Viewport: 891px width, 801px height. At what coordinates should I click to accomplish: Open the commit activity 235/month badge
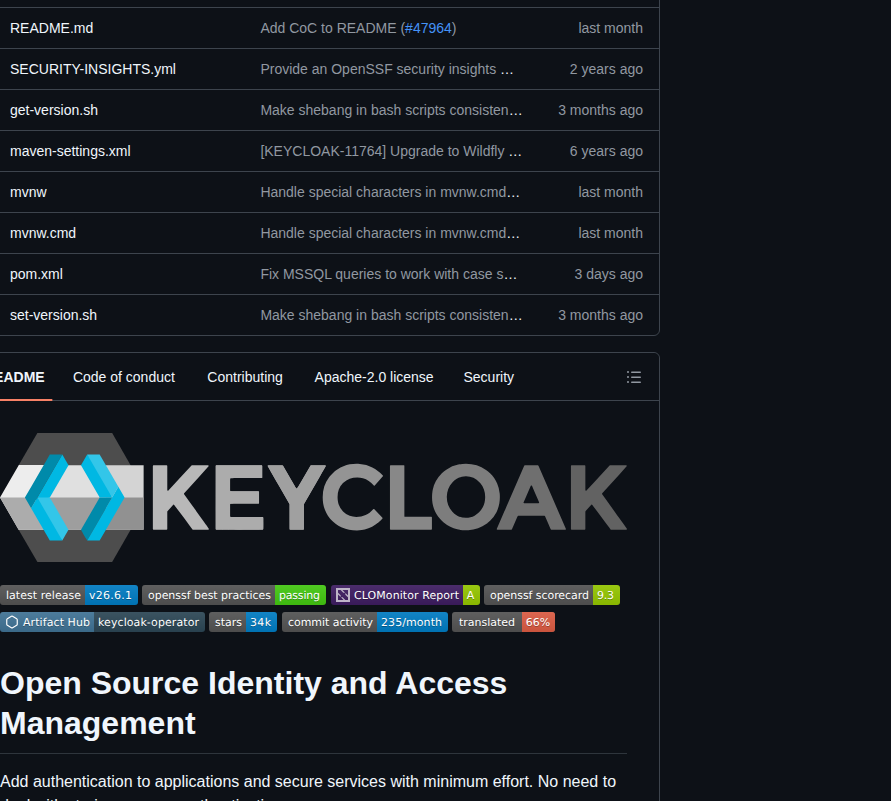pyautogui.click(x=365, y=622)
